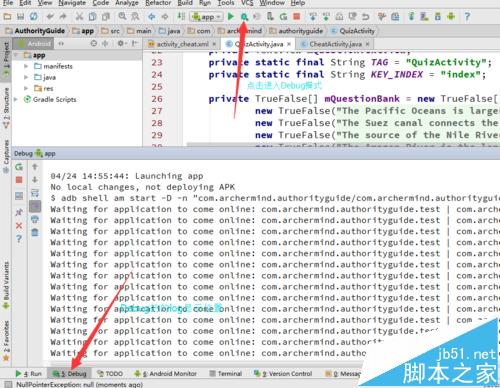Image resolution: width=500 pixels, height=388 pixels.
Task: Expand the java folder
Action: pyautogui.click(x=26, y=77)
